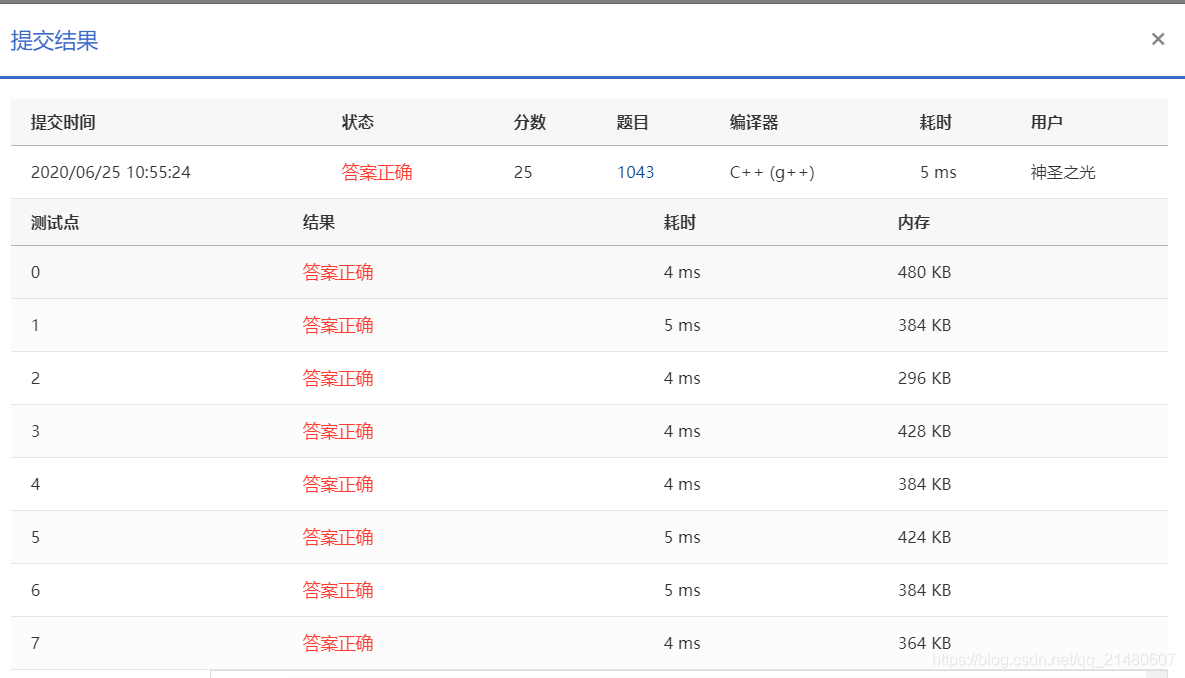
Task: Click the overall time 5 ms in the summary row
Action: pos(938,172)
